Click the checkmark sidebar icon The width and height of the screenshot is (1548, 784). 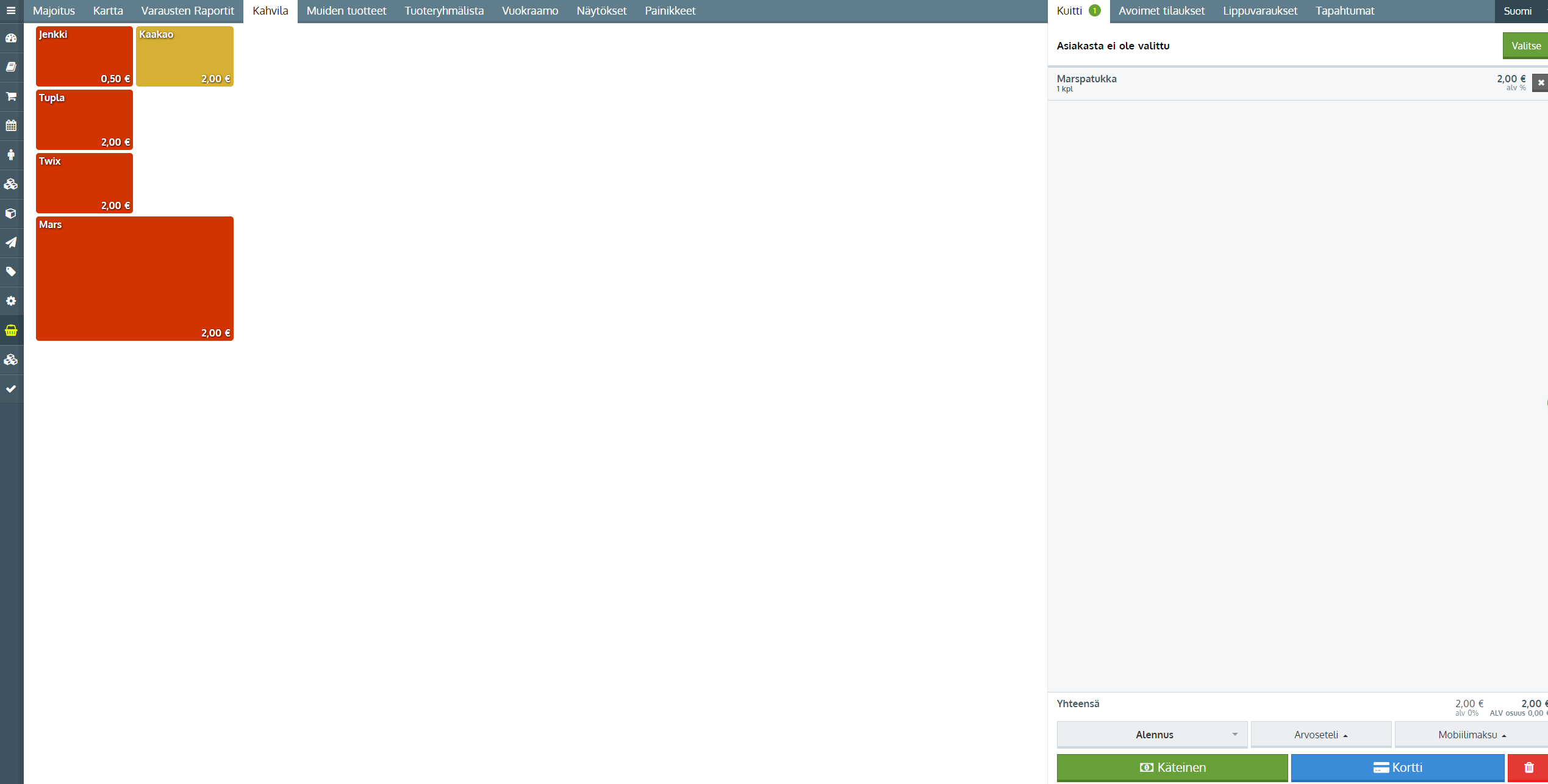coord(11,389)
